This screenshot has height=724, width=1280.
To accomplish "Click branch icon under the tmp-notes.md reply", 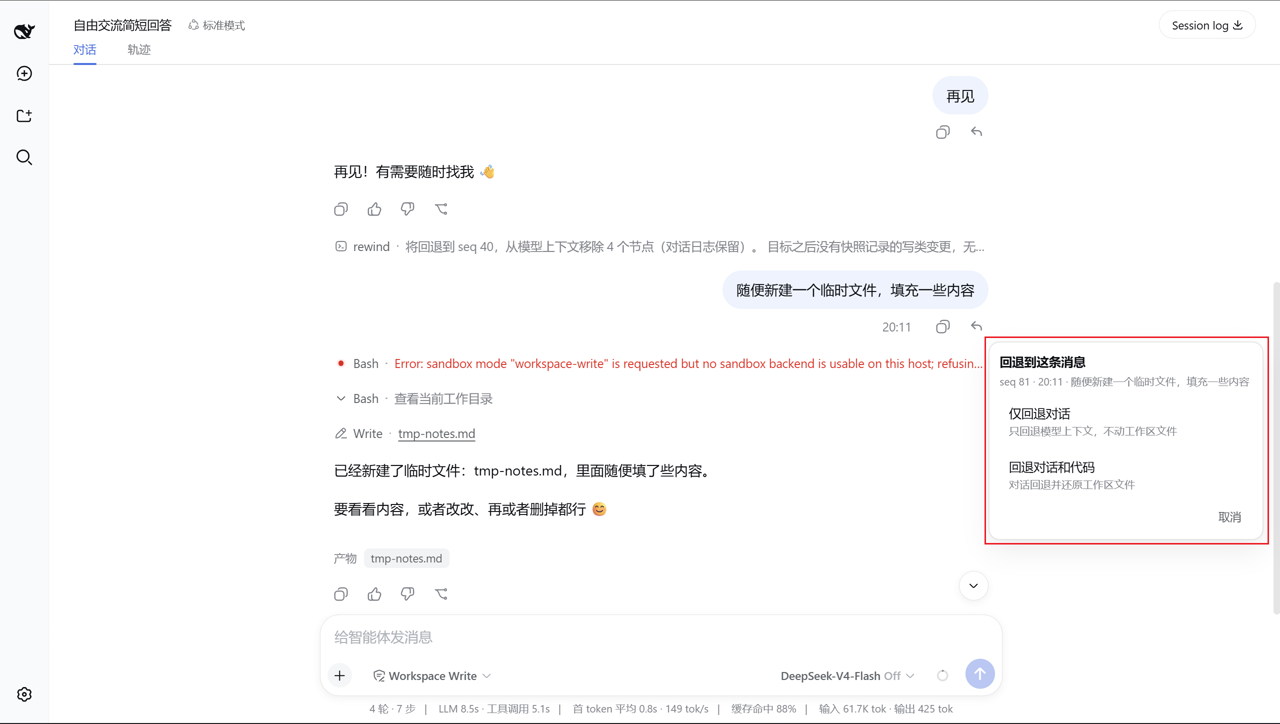I will (x=441, y=594).
